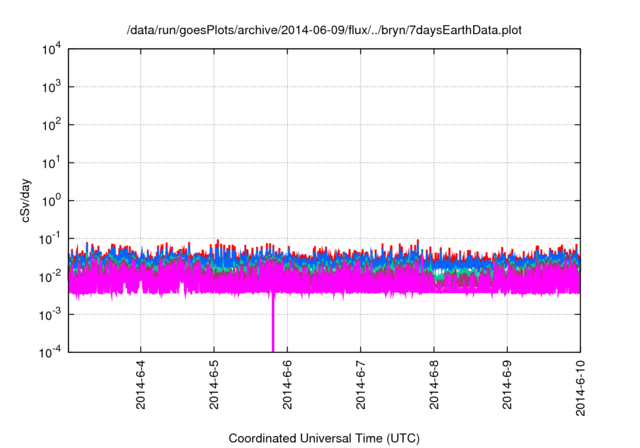
Task: Click the plot title file path
Action: (x=324, y=30)
